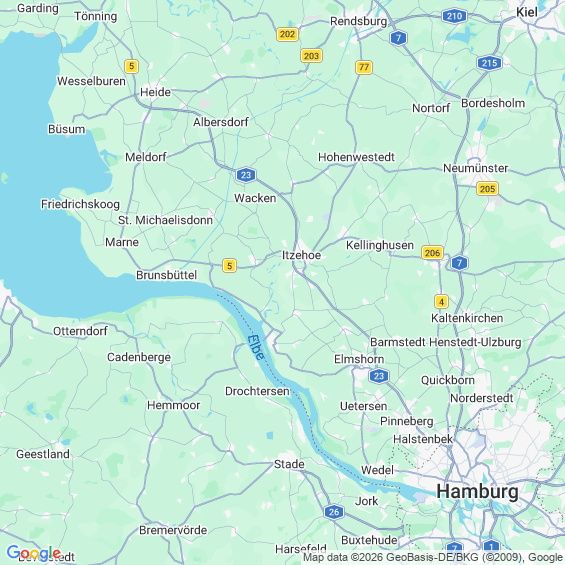Select the Itzehoe town label

tap(301, 255)
